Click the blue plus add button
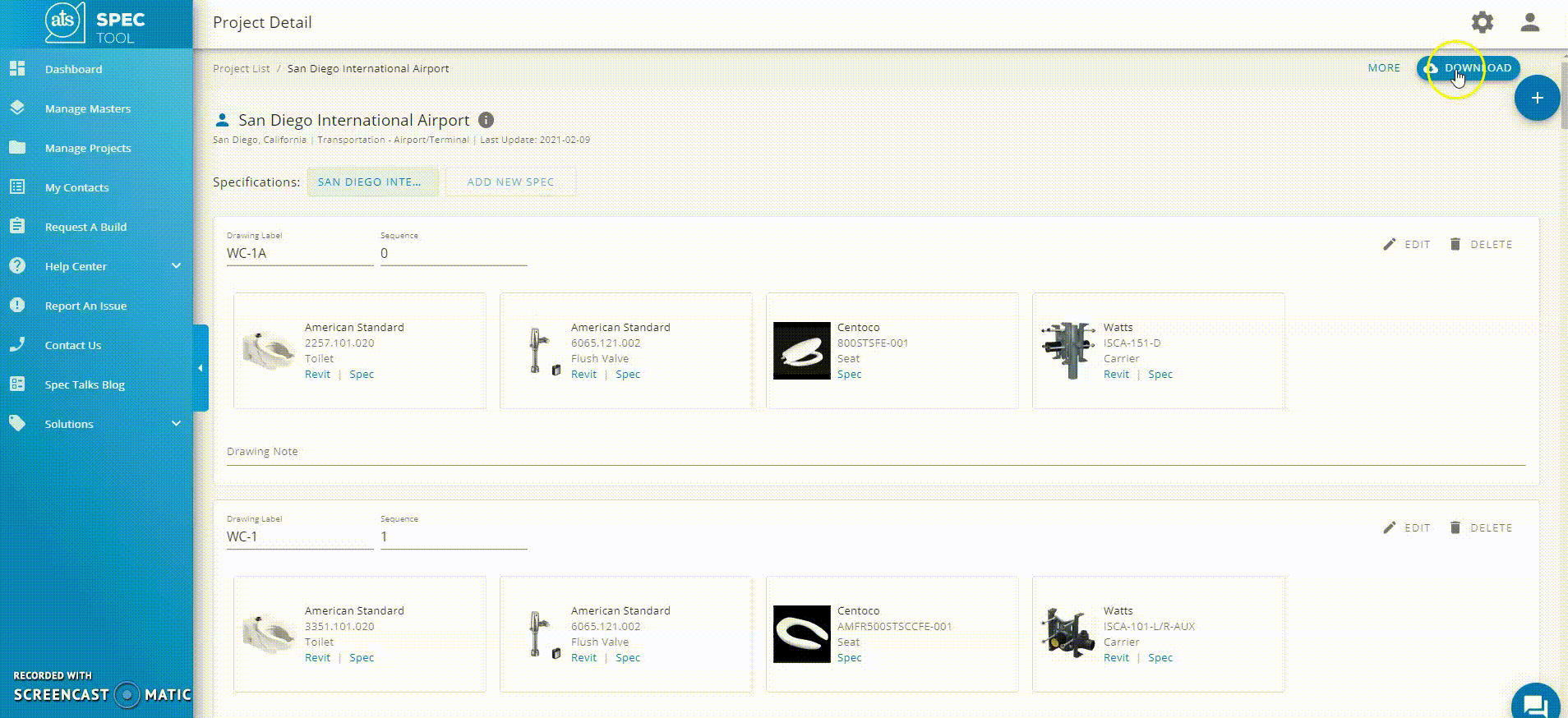The image size is (1568, 718). [x=1537, y=98]
